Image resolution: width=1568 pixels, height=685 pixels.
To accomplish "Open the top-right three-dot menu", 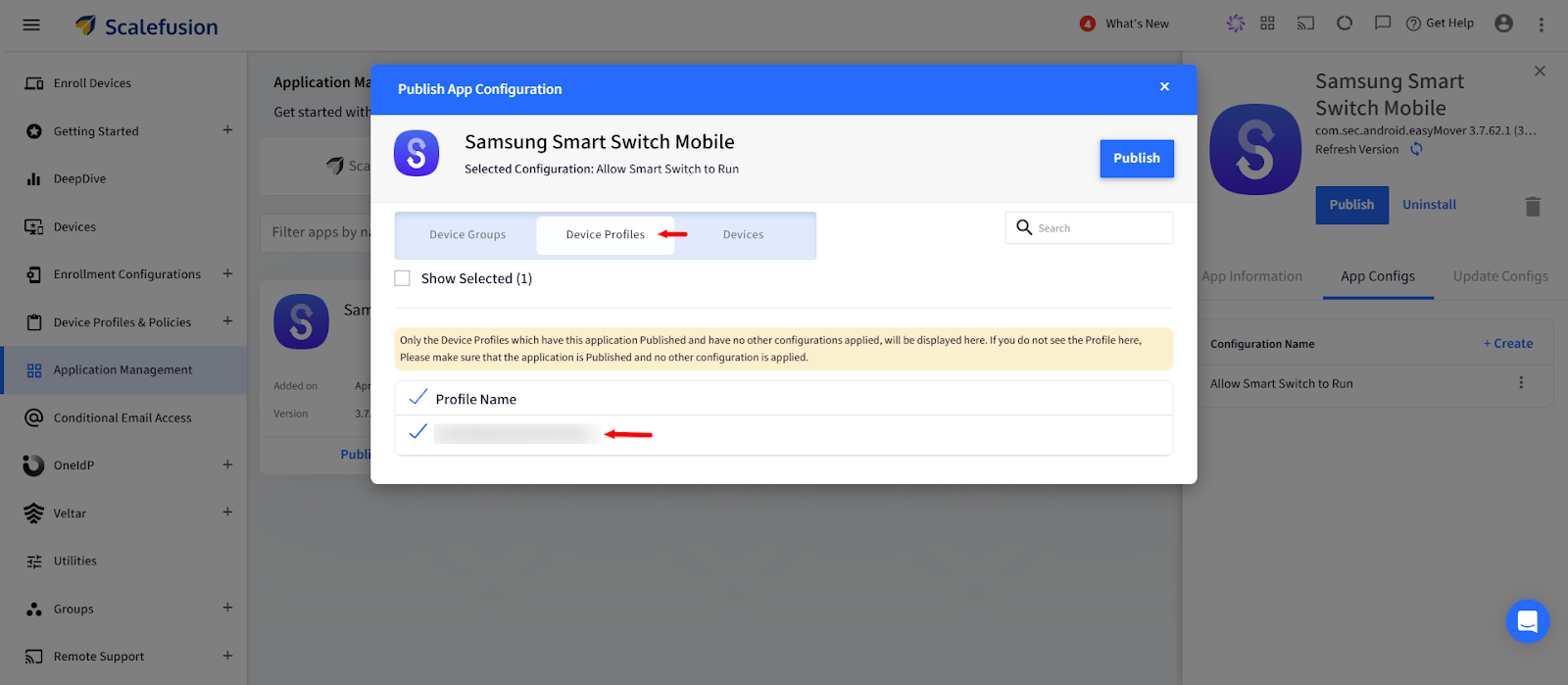I will pos(1541,24).
